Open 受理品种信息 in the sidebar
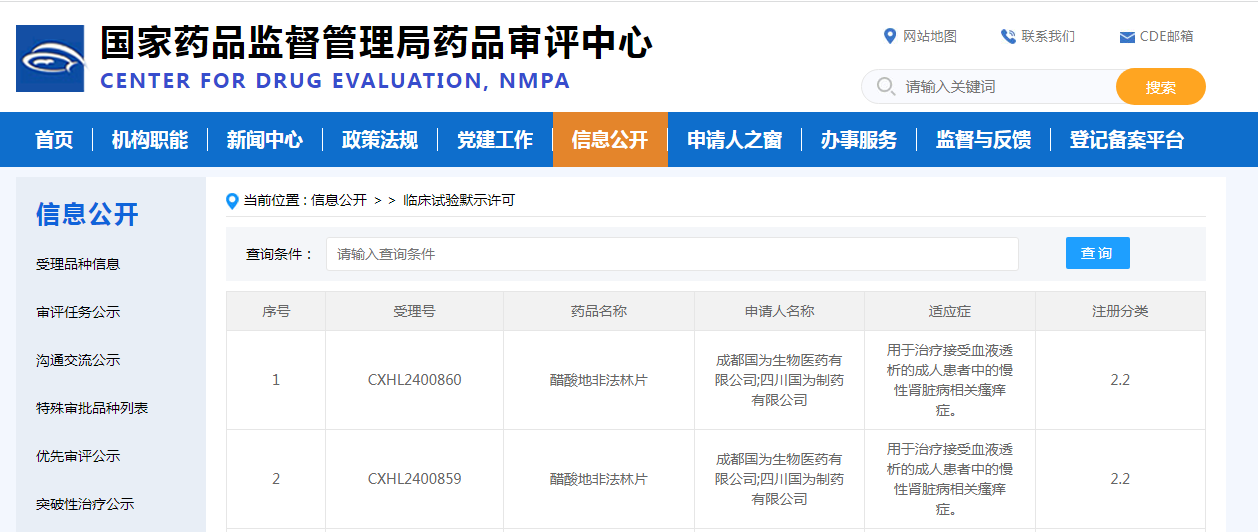The image size is (1258, 532). 78,264
